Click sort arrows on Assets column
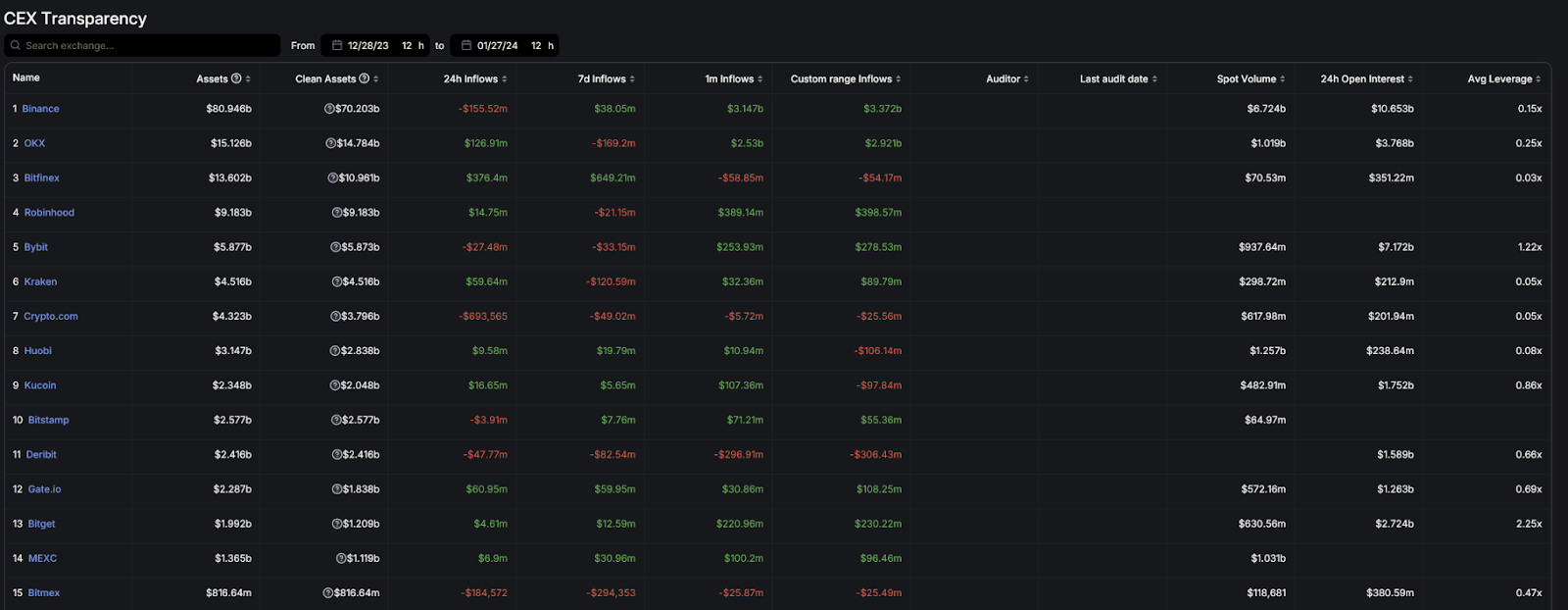 [x=248, y=78]
